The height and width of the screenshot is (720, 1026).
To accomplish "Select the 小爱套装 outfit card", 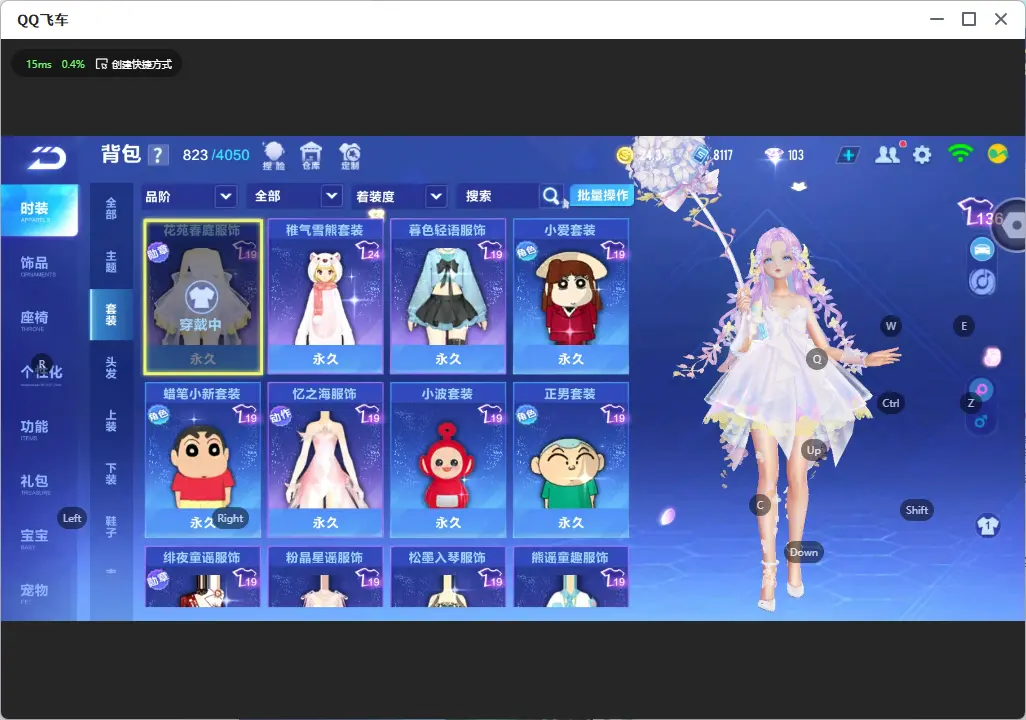I will tap(571, 297).
